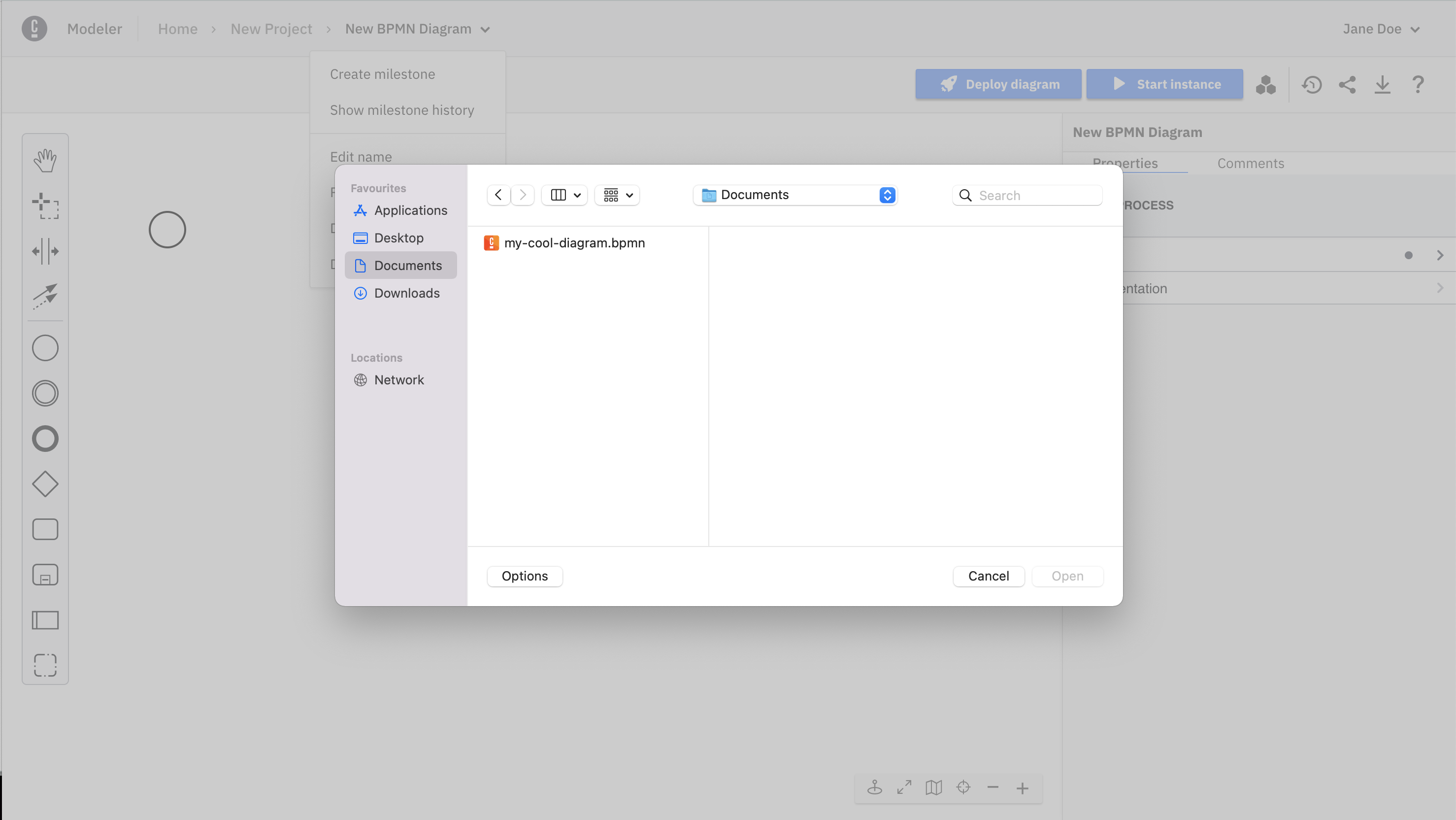1456x820 pixels.
Task: Click the Download diagram icon
Action: (x=1383, y=85)
